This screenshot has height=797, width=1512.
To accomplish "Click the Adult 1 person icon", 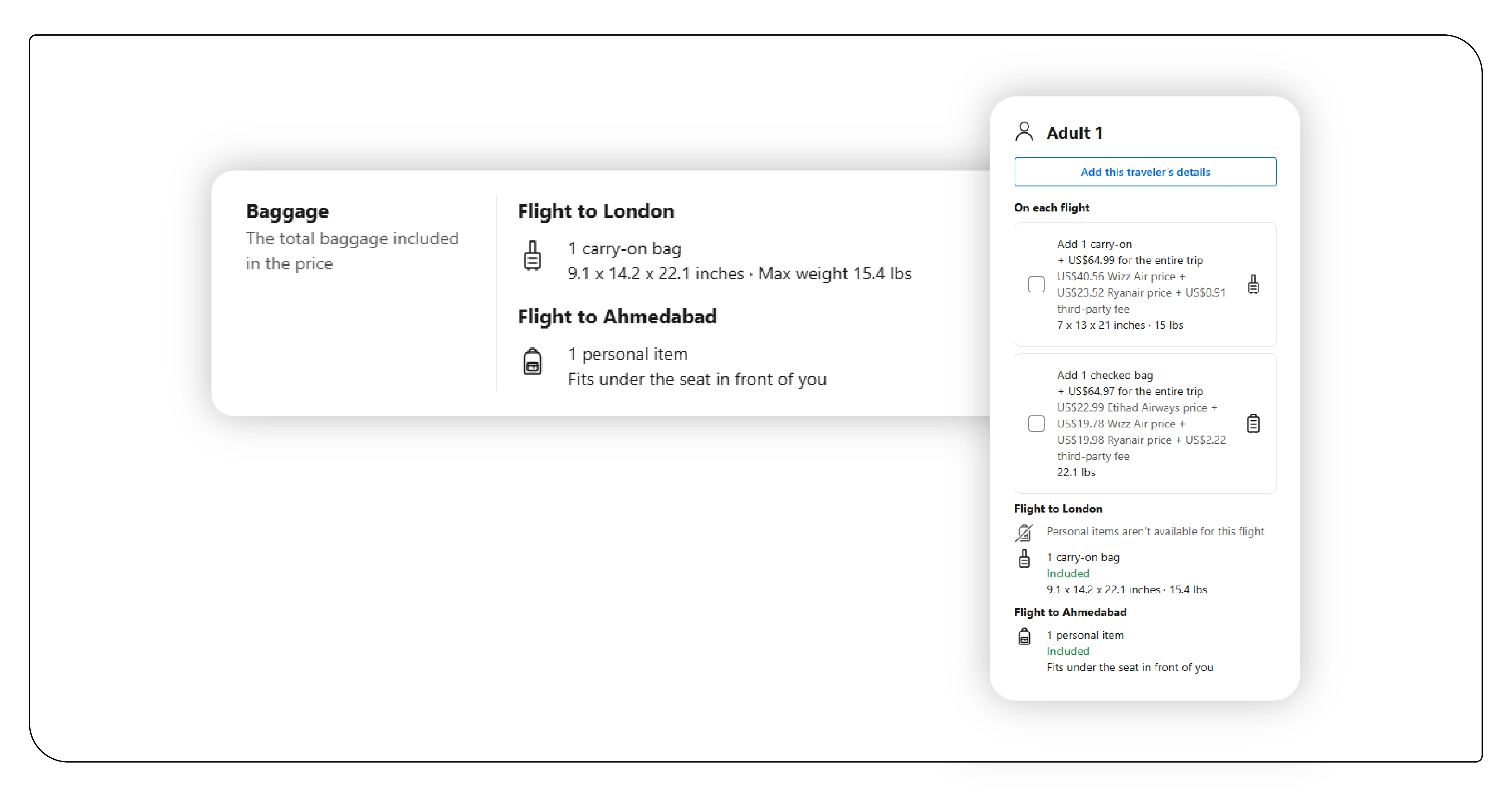I will 1024,132.
